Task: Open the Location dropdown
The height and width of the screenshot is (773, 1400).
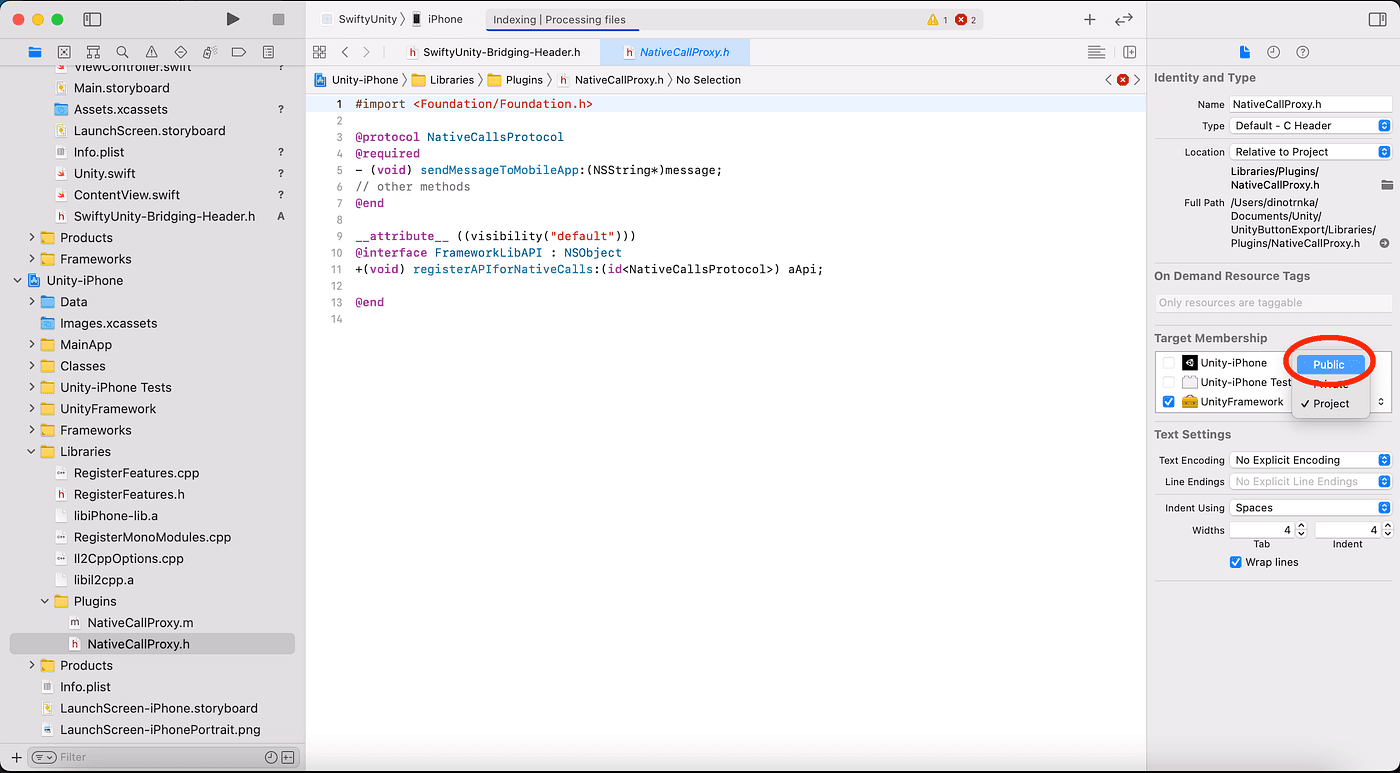Action: [x=1310, y=152]
